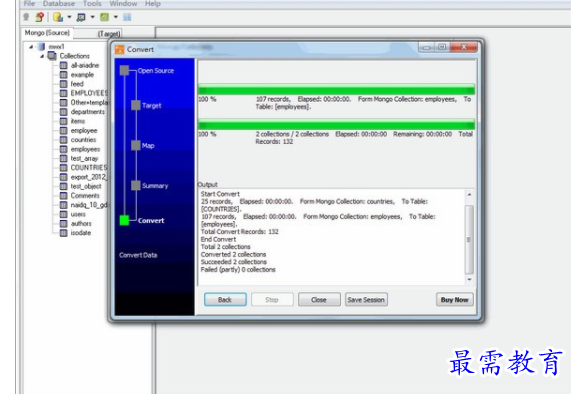Click the database icon at the tree root
The width and height of the screenshot is (571, 394).
[x=42, y=47]
